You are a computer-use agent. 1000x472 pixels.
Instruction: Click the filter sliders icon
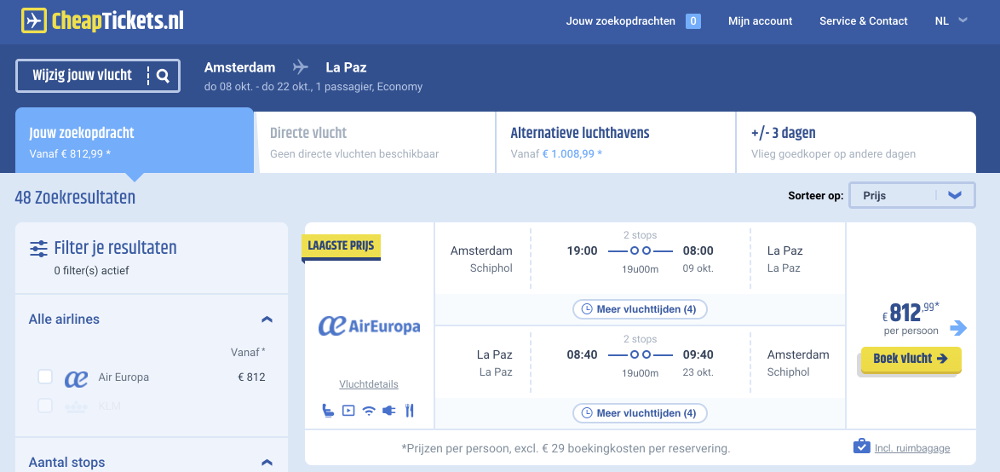[x=39, y=249]
